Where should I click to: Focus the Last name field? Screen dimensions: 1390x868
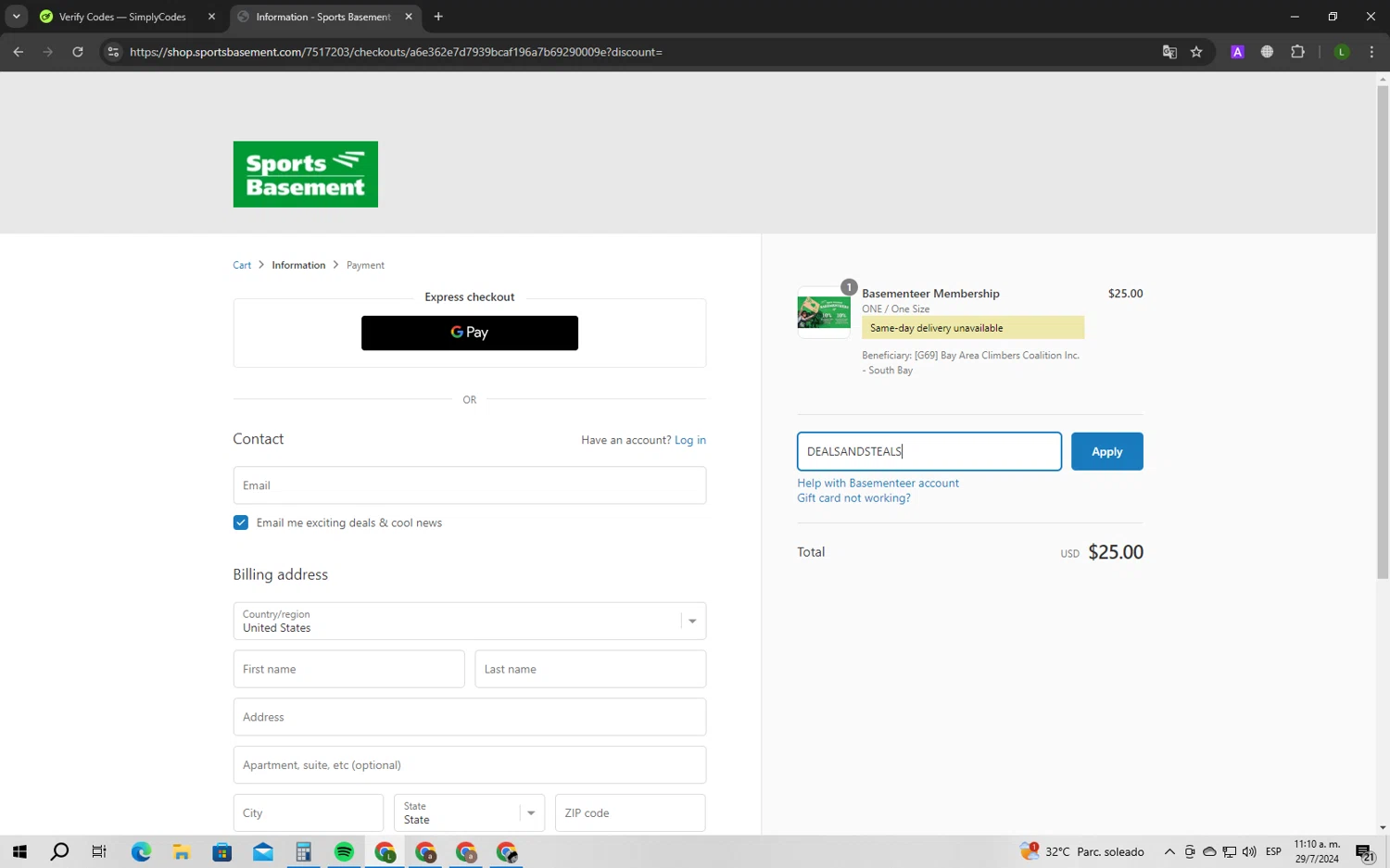(x=590, y=669)
